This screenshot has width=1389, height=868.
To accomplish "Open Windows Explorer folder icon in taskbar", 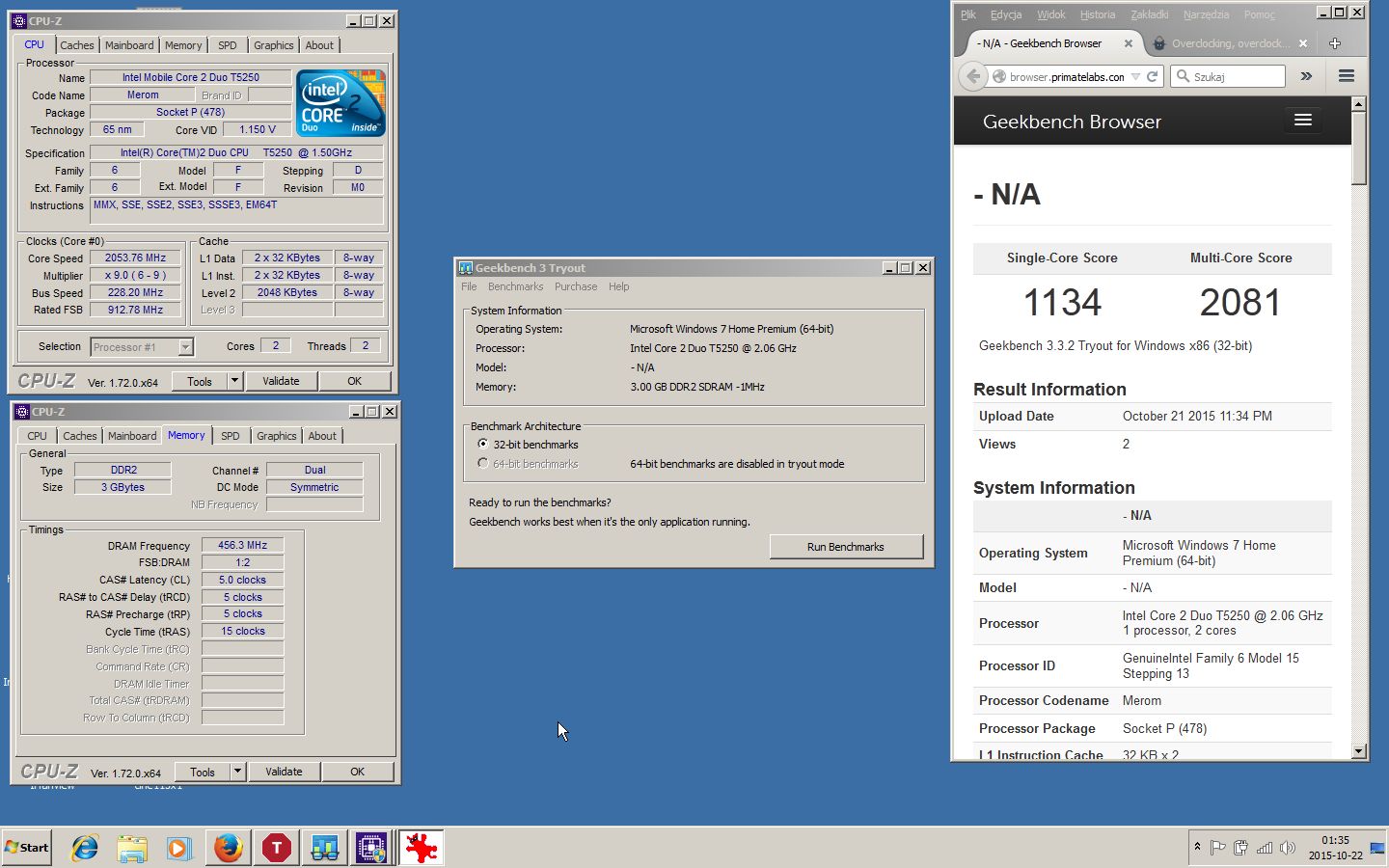I will coord(132,848).
